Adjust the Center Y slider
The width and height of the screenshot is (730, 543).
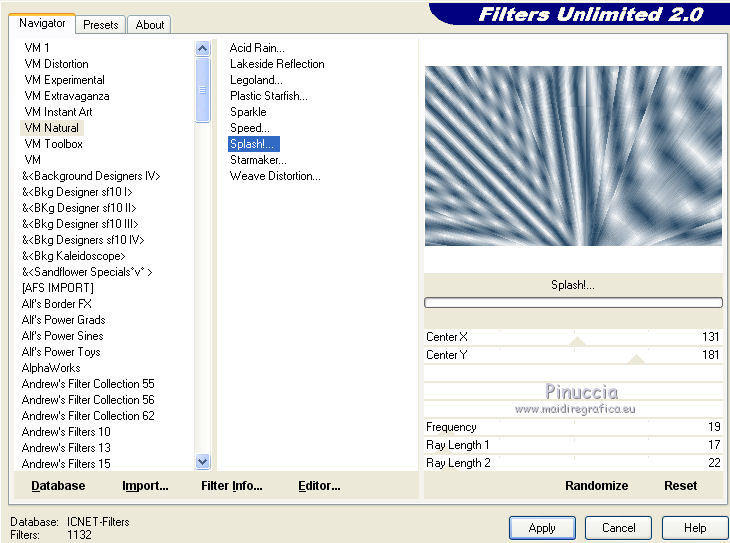pos(573,355)
